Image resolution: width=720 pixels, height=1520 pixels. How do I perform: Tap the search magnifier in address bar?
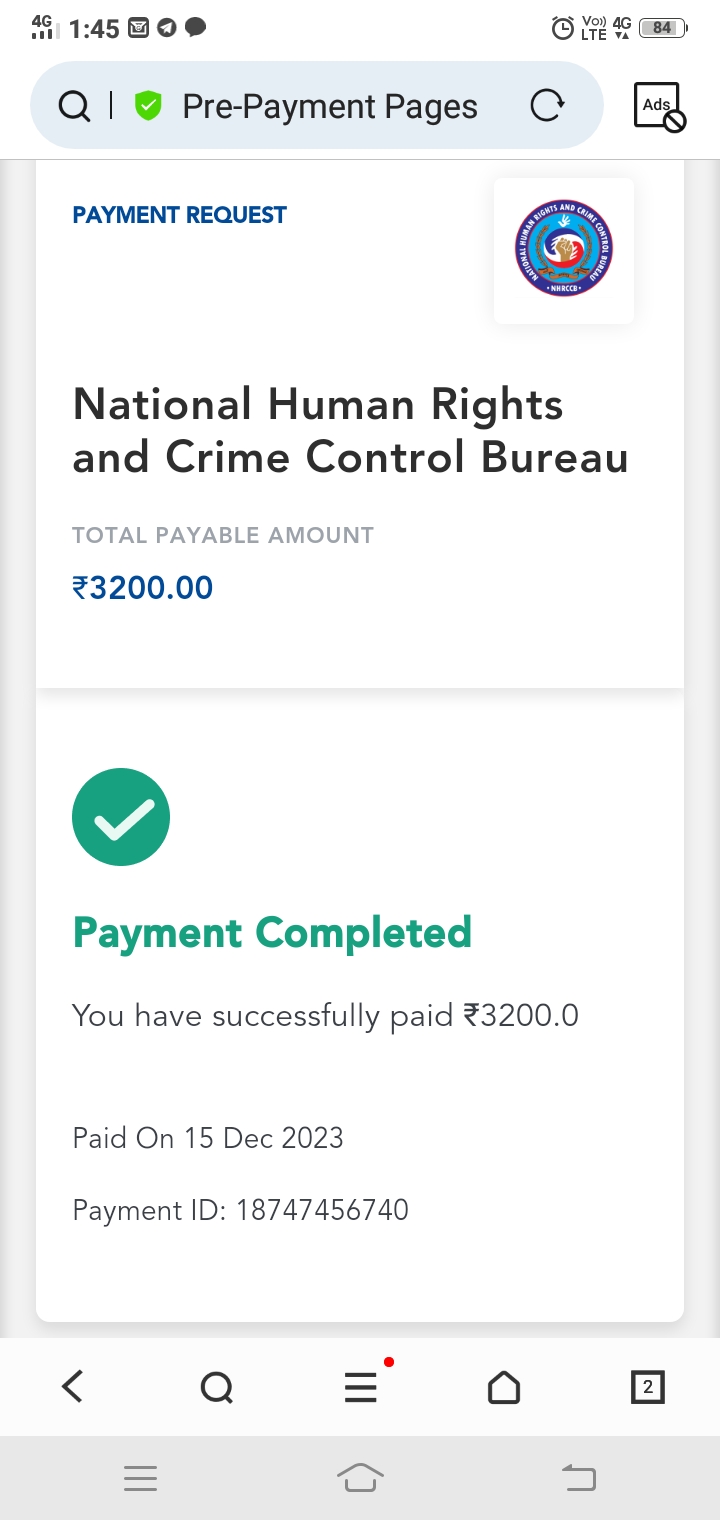tap(75, 106)
